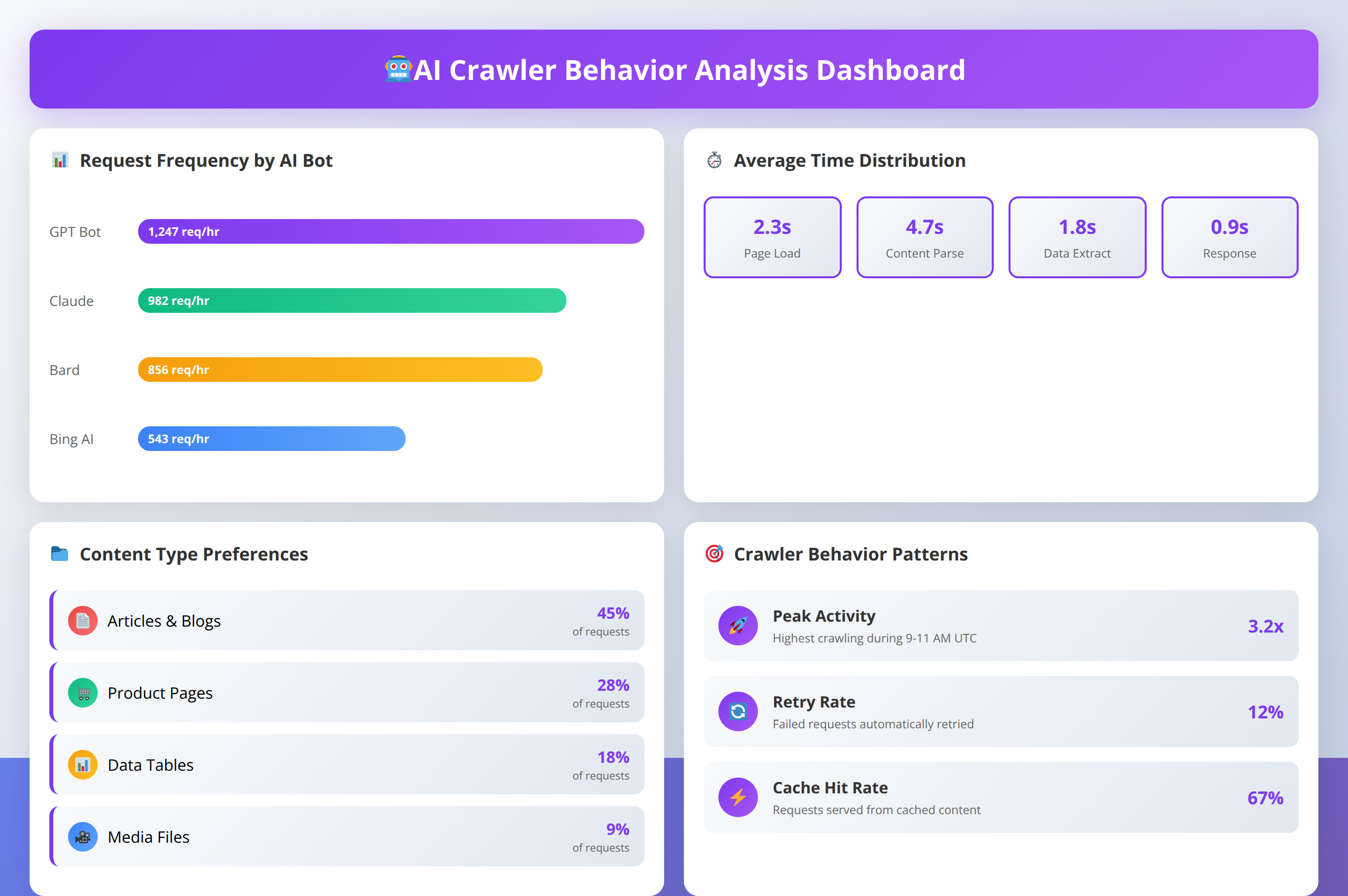Open the Cache Hit Rate pattern card
1348x896 pixels.
pyautogui.click(x=1001, y=797)
